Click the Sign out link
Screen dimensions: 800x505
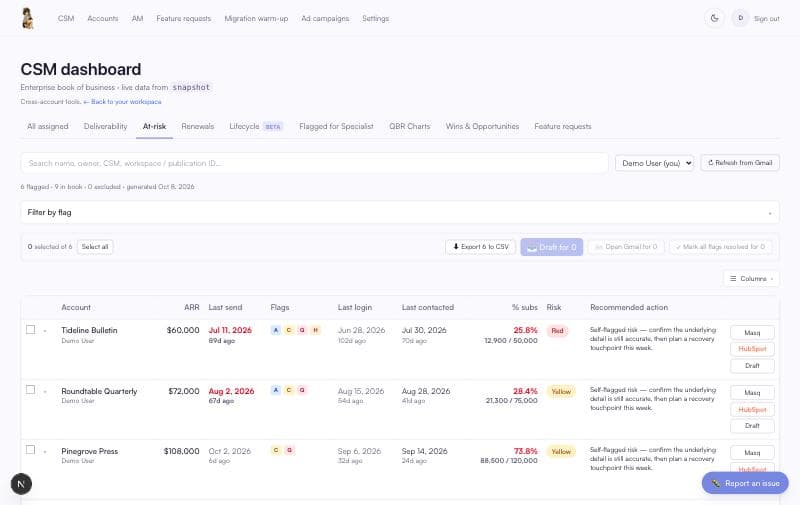[766, 18]
